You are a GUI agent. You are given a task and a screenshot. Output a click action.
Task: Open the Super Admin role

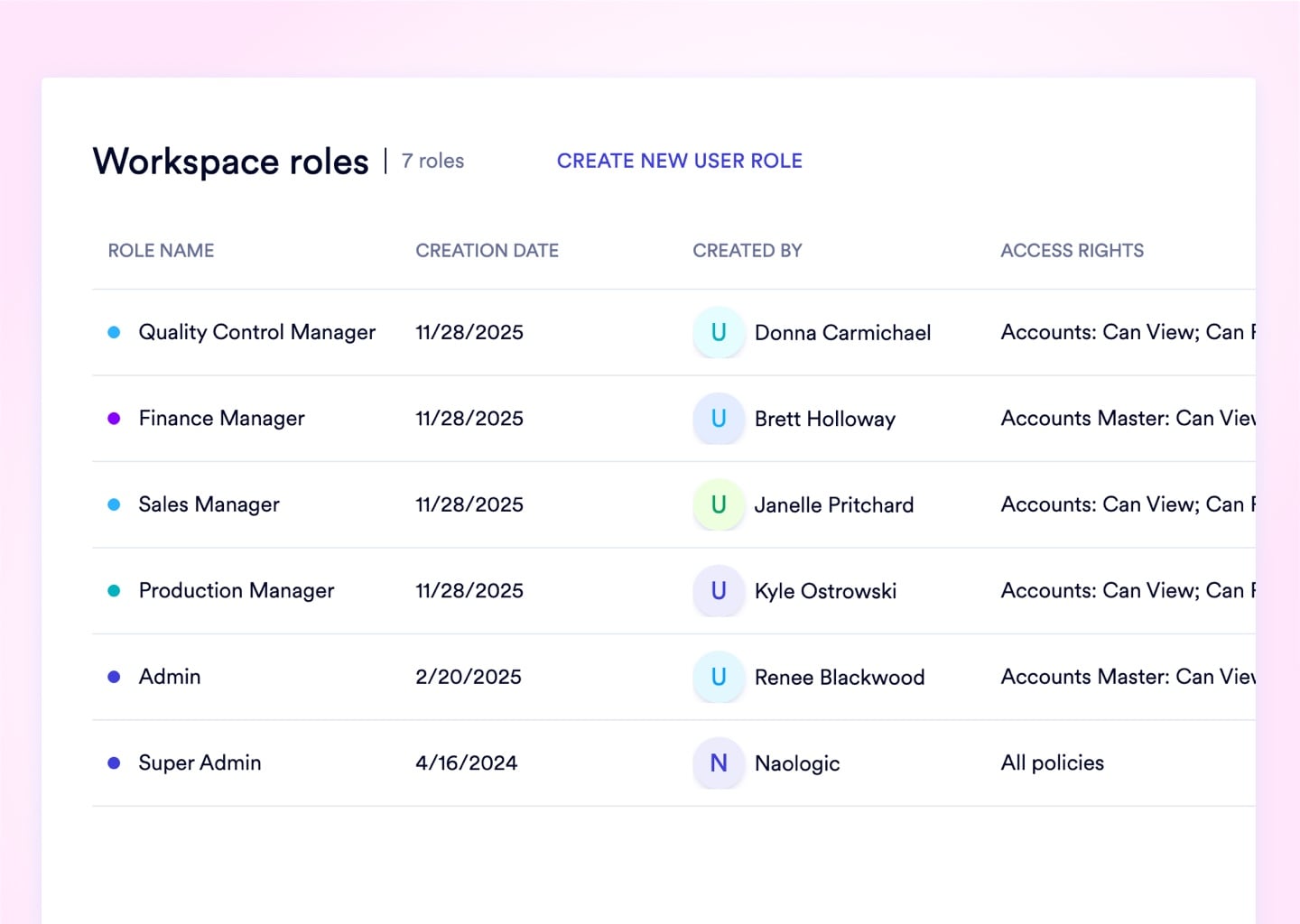200,763
